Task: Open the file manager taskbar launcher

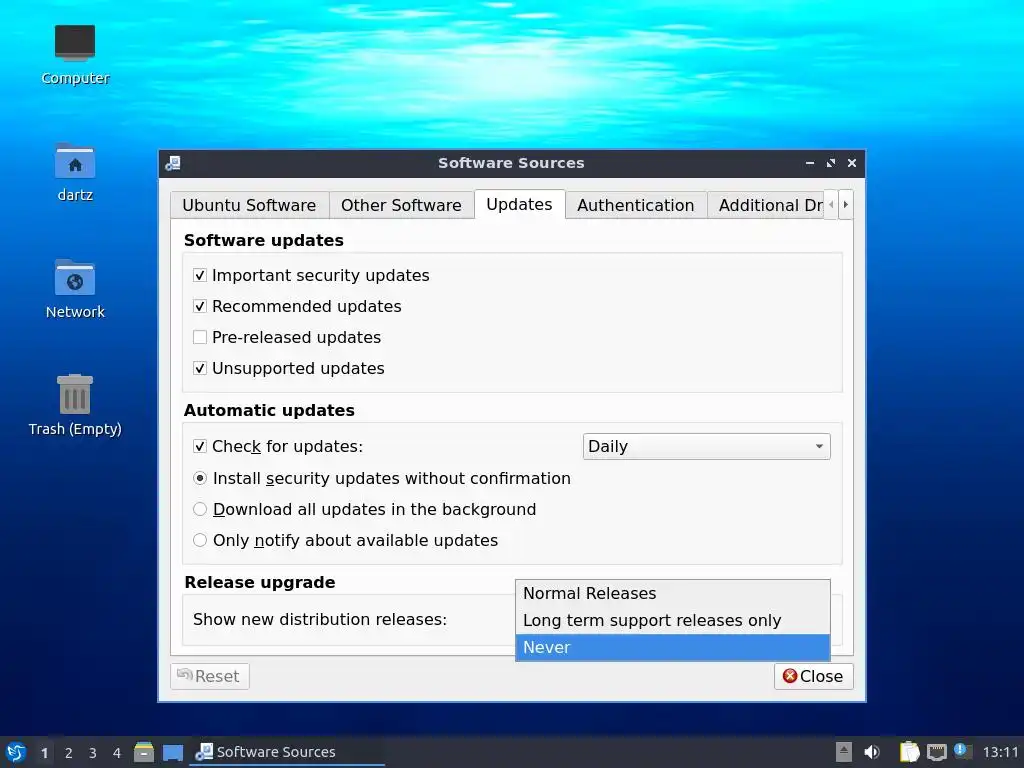Action: (x=144, y=752)
